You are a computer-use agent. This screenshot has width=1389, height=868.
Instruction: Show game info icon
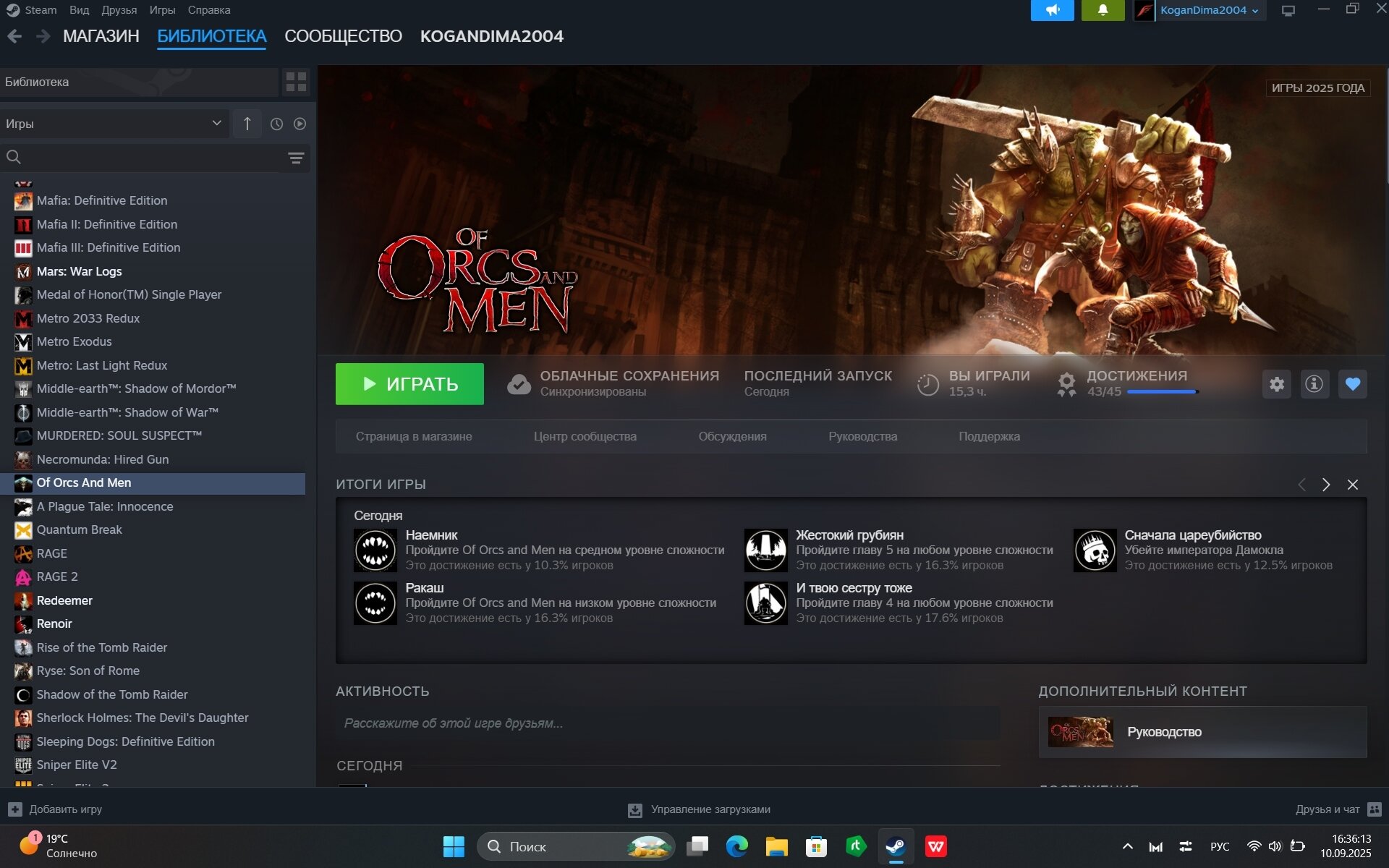point(1314,384)
